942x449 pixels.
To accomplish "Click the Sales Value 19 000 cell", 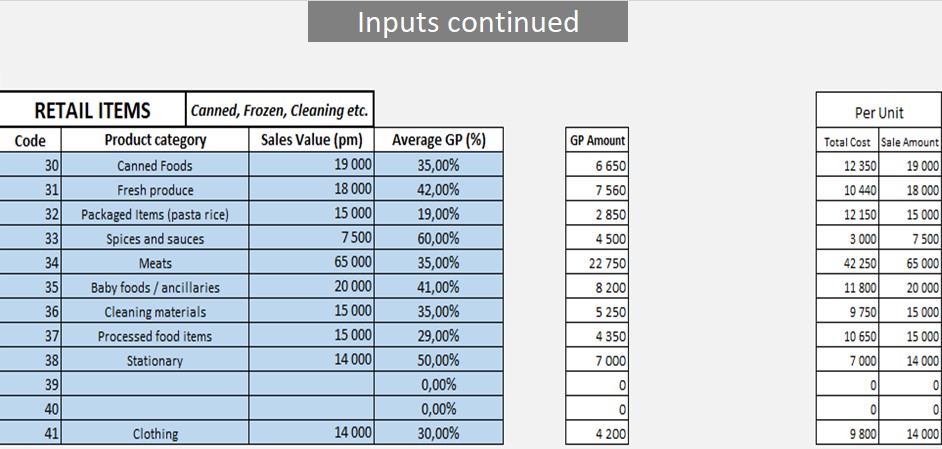I will click(311, 165).
